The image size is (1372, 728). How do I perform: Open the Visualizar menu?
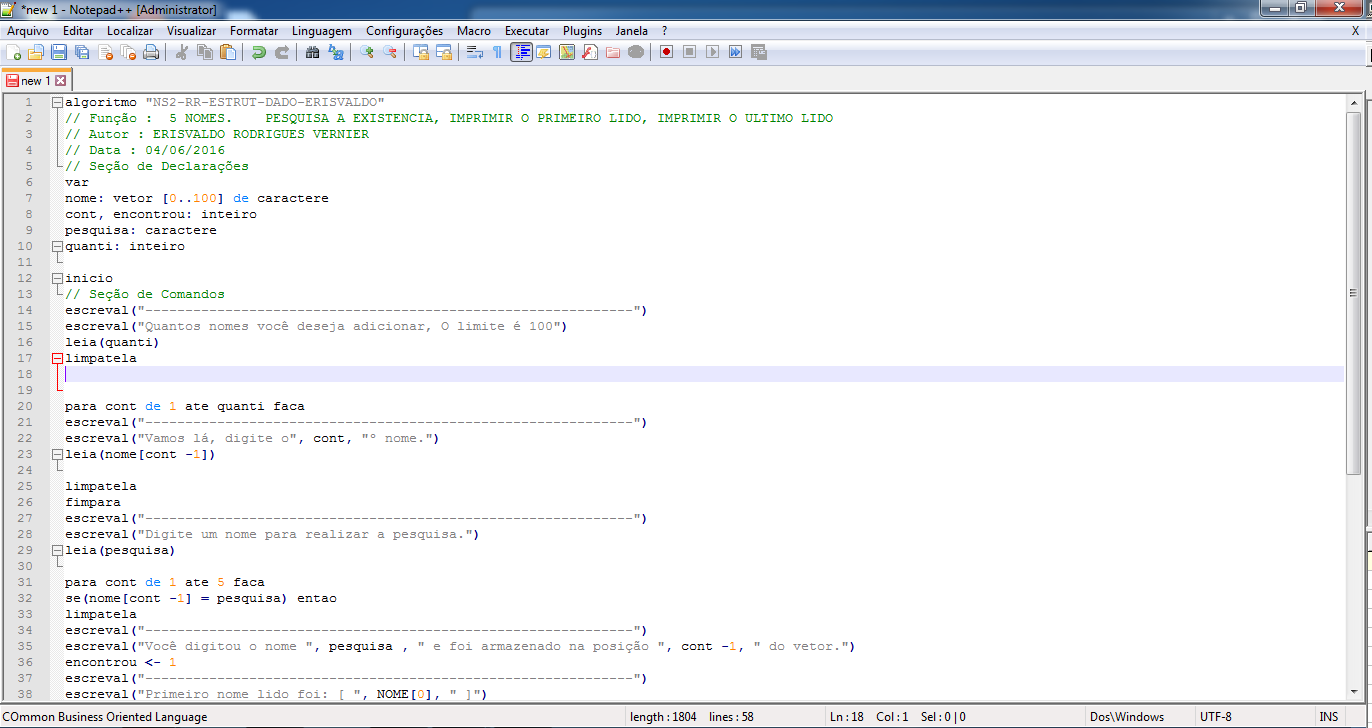(x=191, y=31)
